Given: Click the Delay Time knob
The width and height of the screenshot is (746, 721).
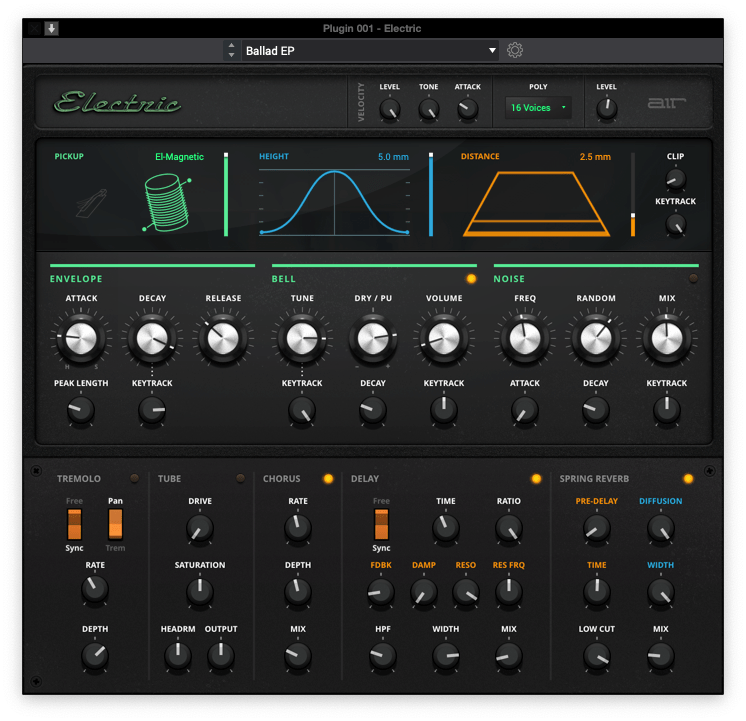Looking at the screenshot, I should pos(446,528).
